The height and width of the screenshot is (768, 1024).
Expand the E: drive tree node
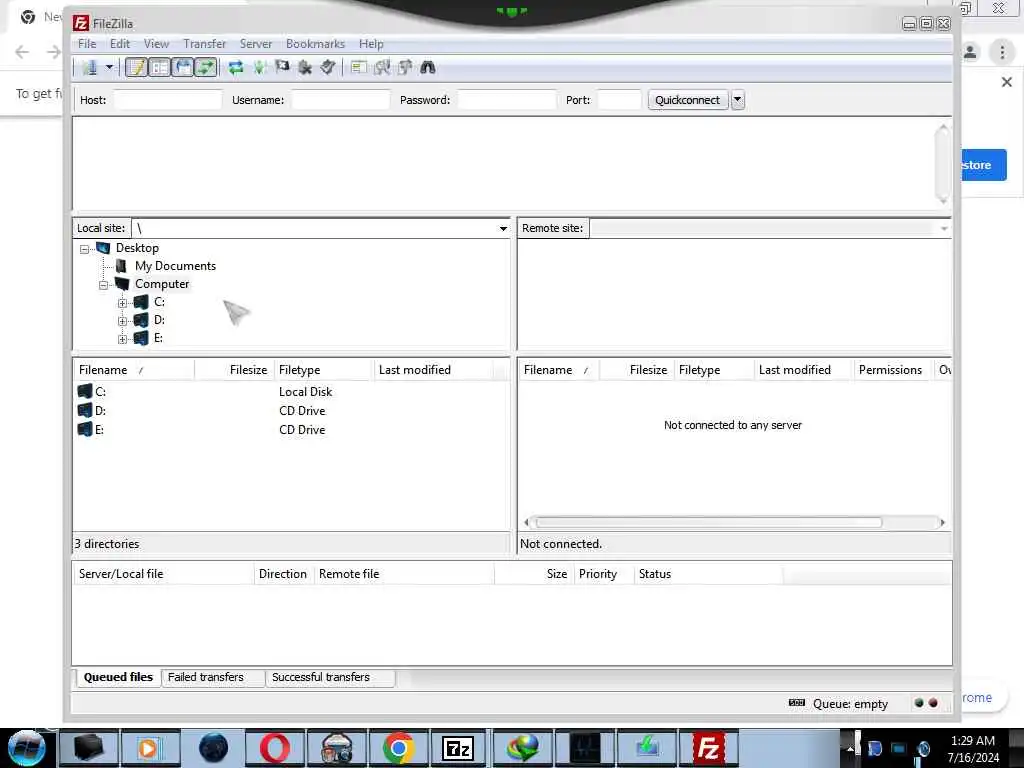click(122, 339)
